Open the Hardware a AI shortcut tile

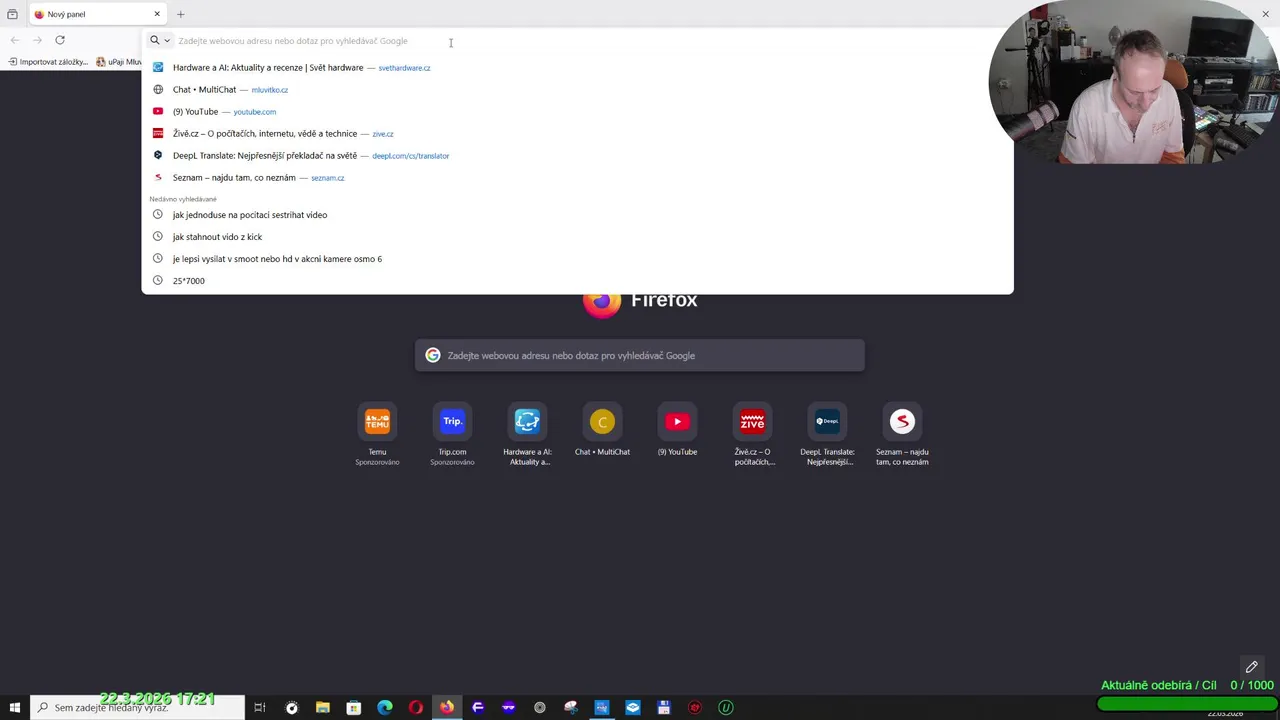527,435
